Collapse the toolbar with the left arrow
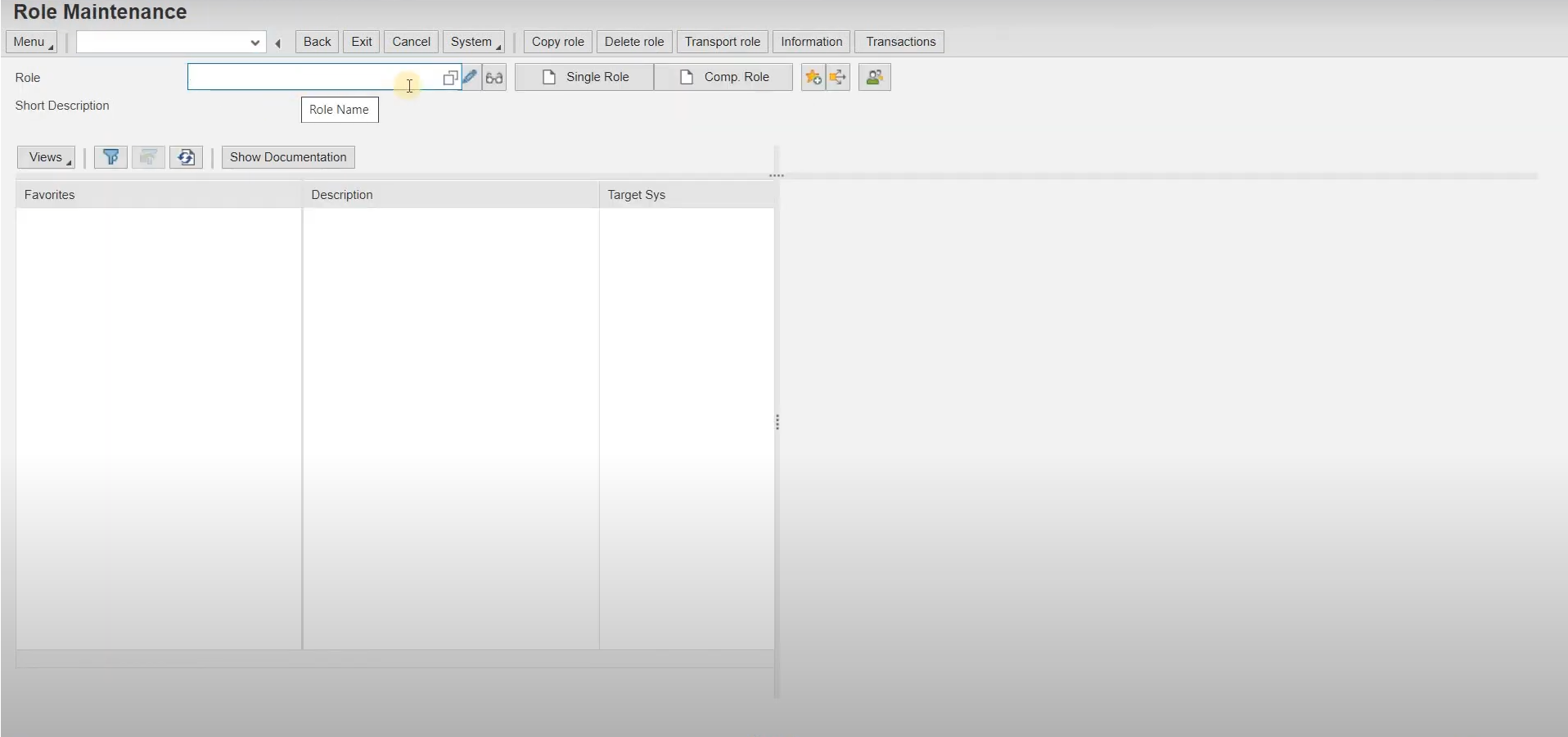 tap(277, 43)
